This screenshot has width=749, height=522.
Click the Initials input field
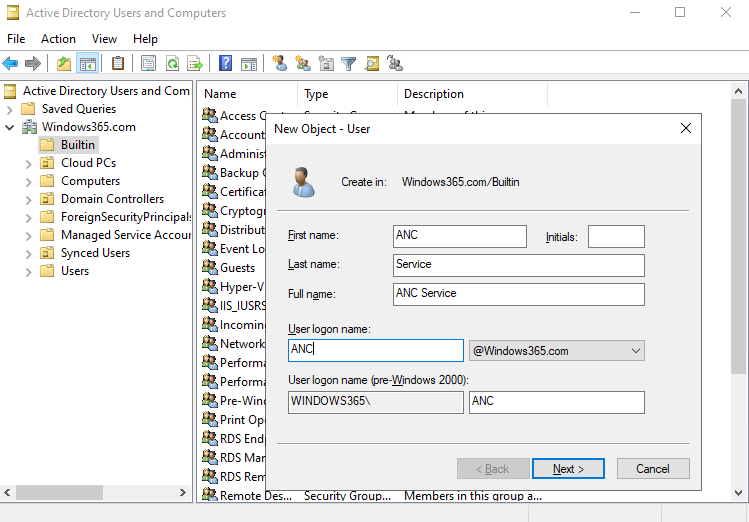click(x=616, y=236)
